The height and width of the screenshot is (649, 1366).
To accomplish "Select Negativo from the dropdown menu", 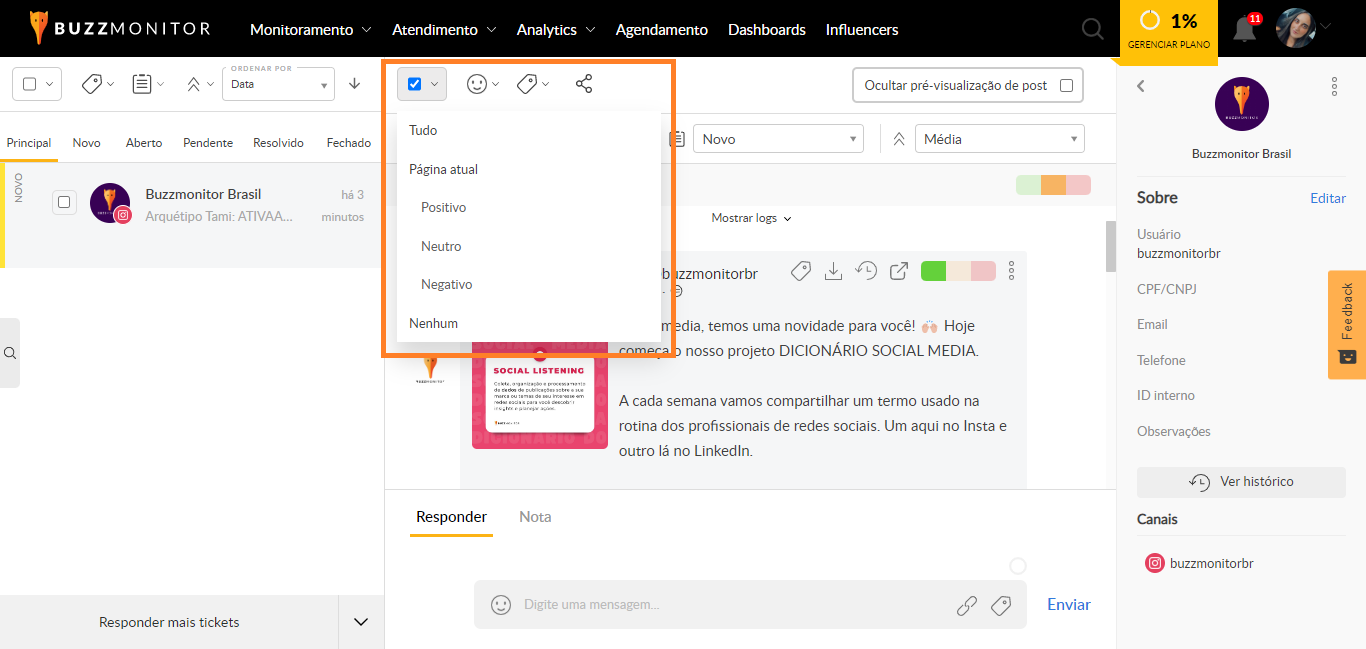I will click(446, 284).
